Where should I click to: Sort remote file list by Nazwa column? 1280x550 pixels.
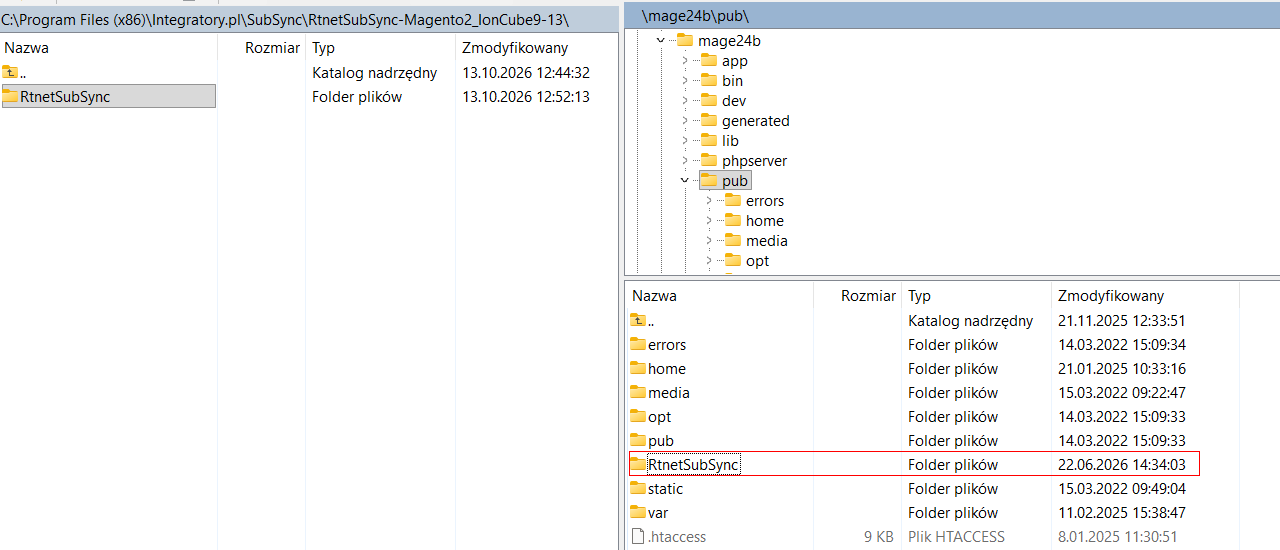(718, 295)
